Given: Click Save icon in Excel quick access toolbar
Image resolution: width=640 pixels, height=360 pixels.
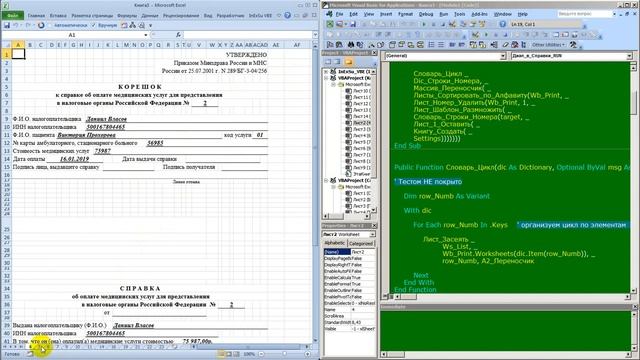Looking at the screenshot, I should click(7, 25).
